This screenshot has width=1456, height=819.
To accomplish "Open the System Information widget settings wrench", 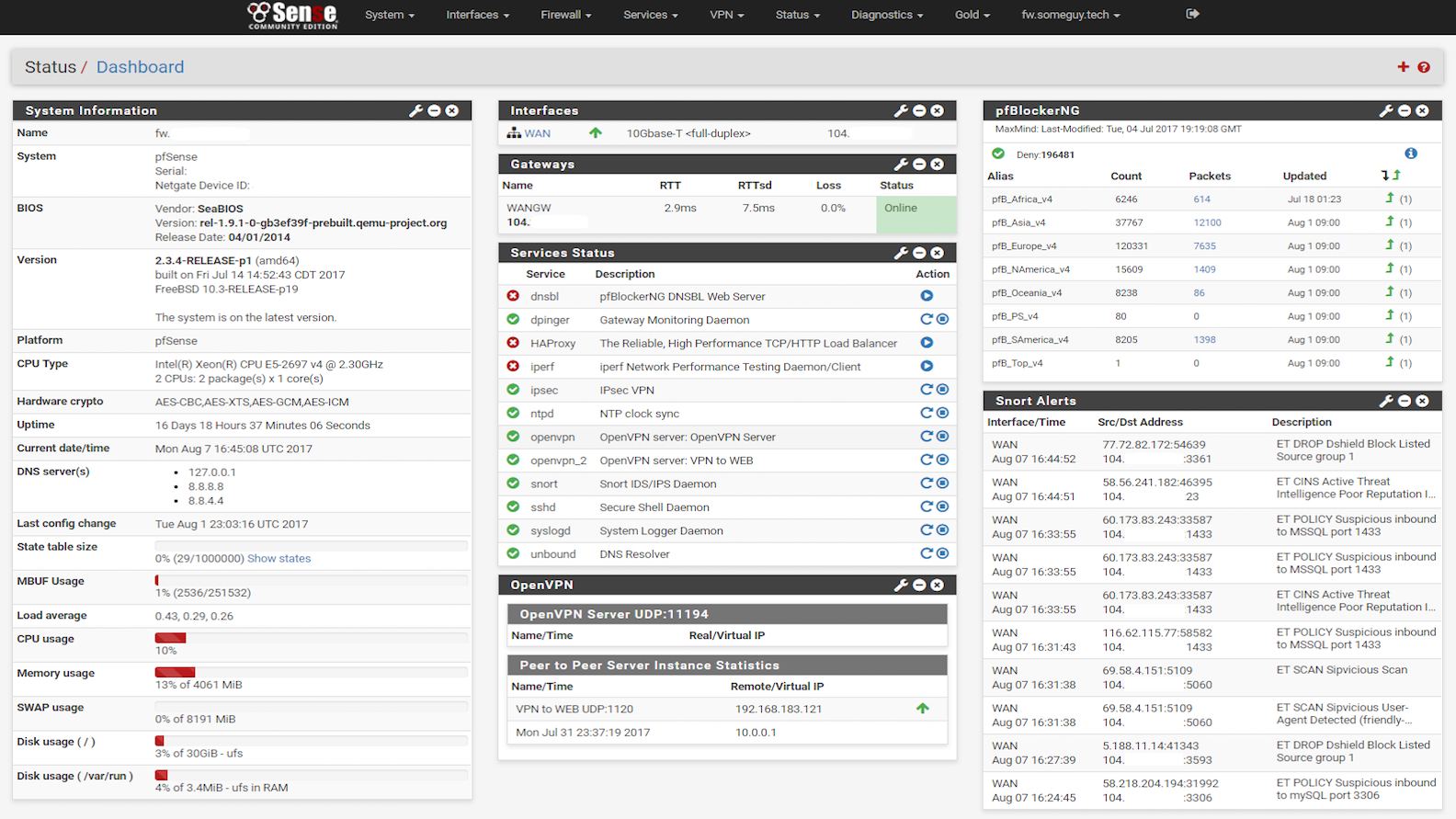I will point(415,110).
